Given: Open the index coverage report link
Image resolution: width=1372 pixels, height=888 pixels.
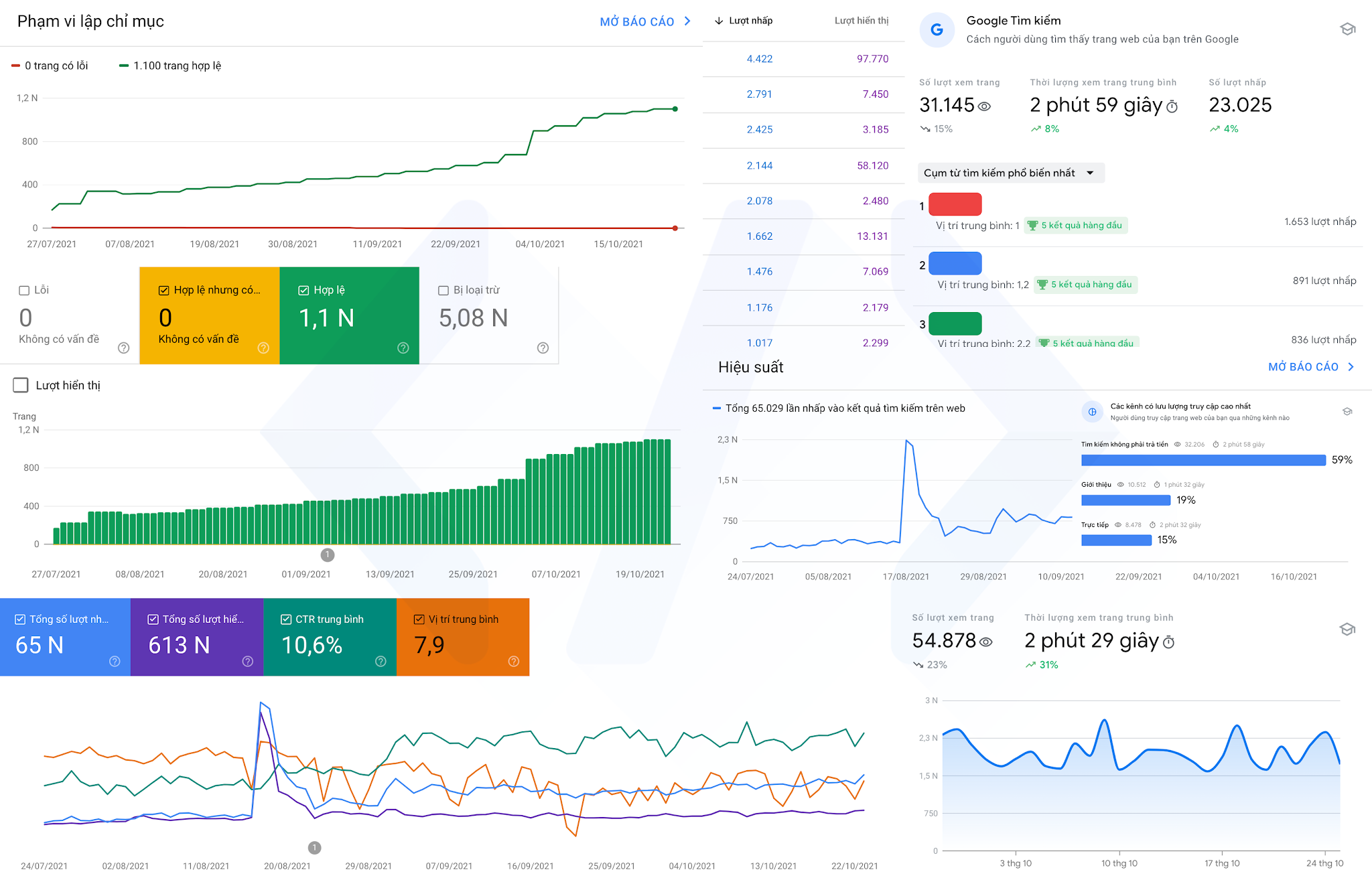Looking at the screenshot, I should click(637, 21).
